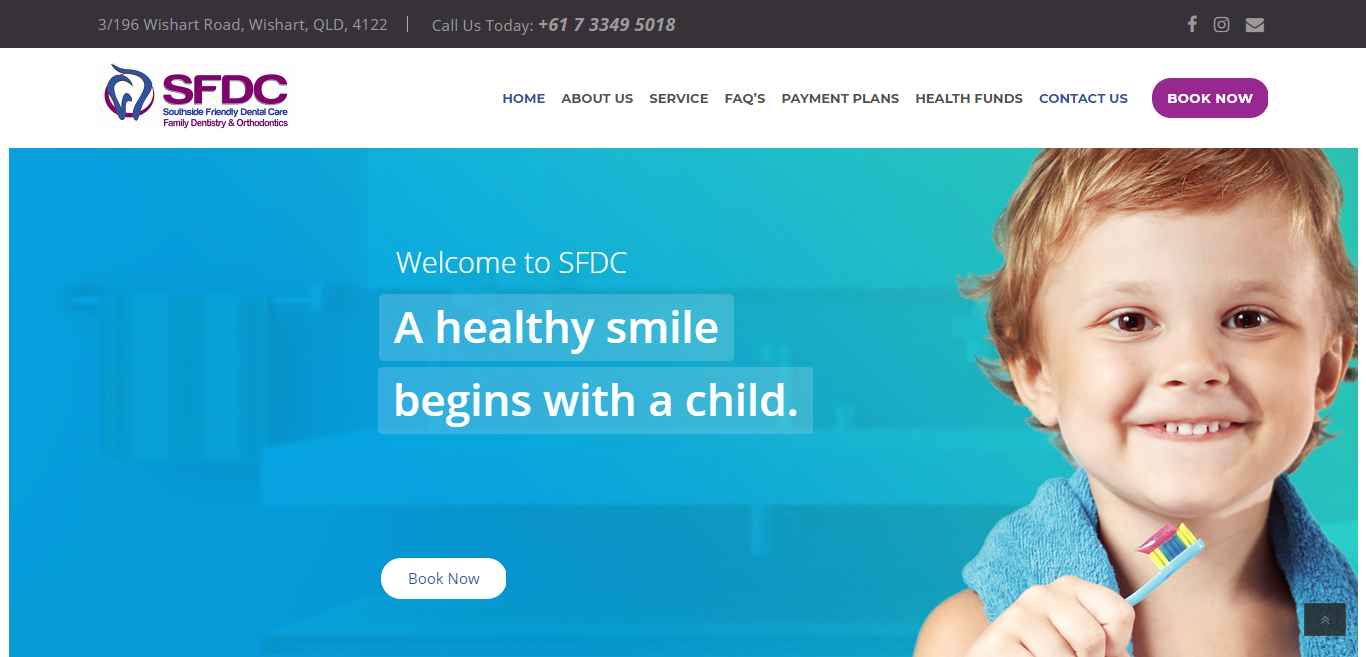Click the 'Welcome to SFDC' heading

point(511,263)
